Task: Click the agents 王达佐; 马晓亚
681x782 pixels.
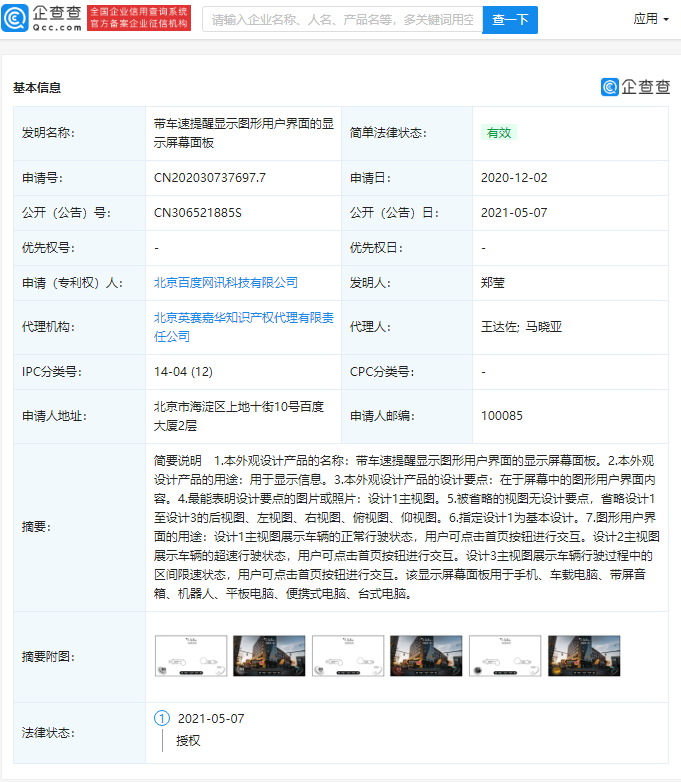Action: point(521,327)
